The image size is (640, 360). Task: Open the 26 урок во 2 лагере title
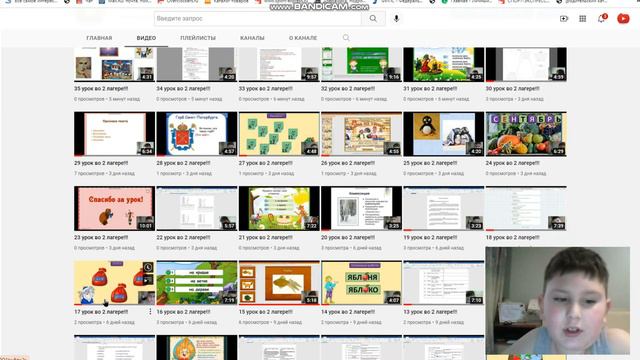[x=348, y=163]
